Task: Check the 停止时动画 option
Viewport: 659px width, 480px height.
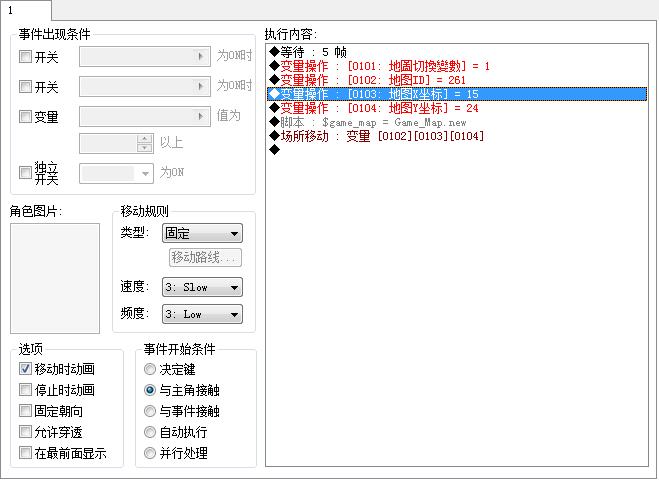Action: click(26, 390)
